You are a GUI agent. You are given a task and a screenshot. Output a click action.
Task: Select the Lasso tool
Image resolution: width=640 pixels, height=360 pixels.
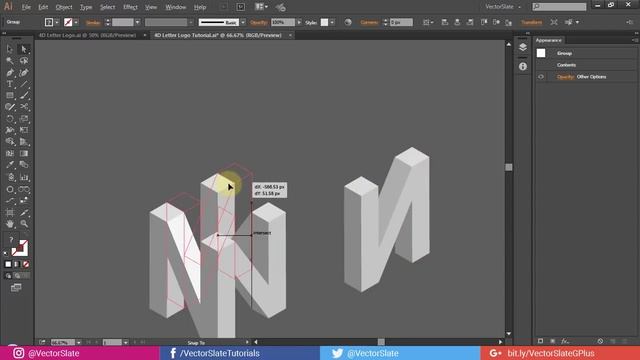pyautogui.click(x=24, y=61)
